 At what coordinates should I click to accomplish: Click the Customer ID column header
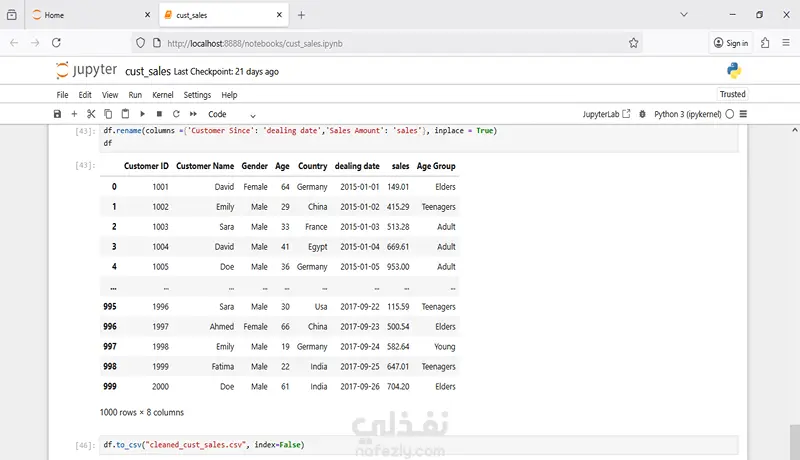coord(146,166)
